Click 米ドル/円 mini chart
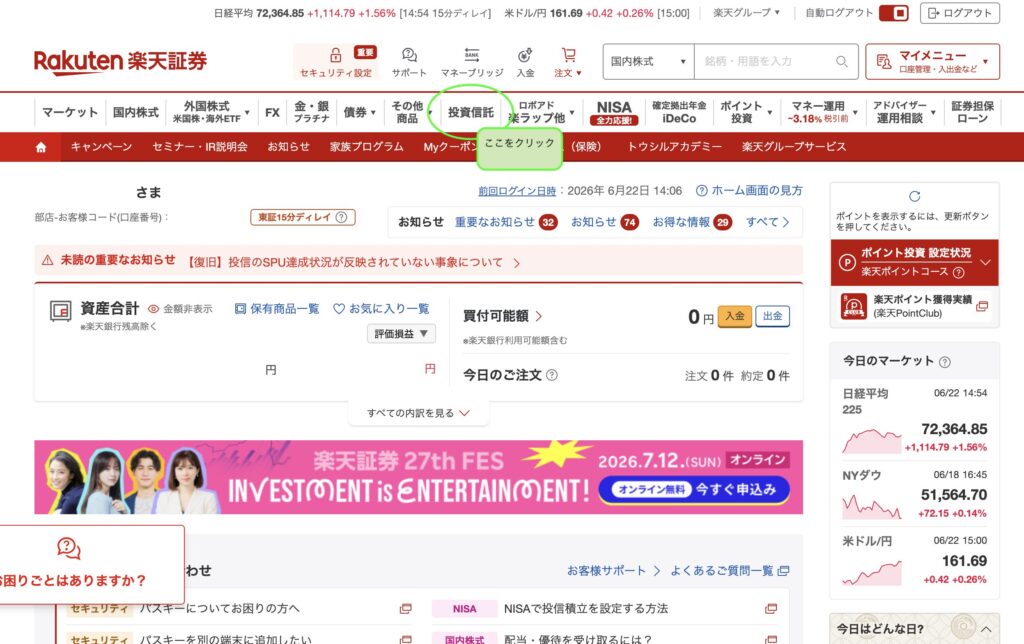 pyautogui.click(x=872, y=573)
